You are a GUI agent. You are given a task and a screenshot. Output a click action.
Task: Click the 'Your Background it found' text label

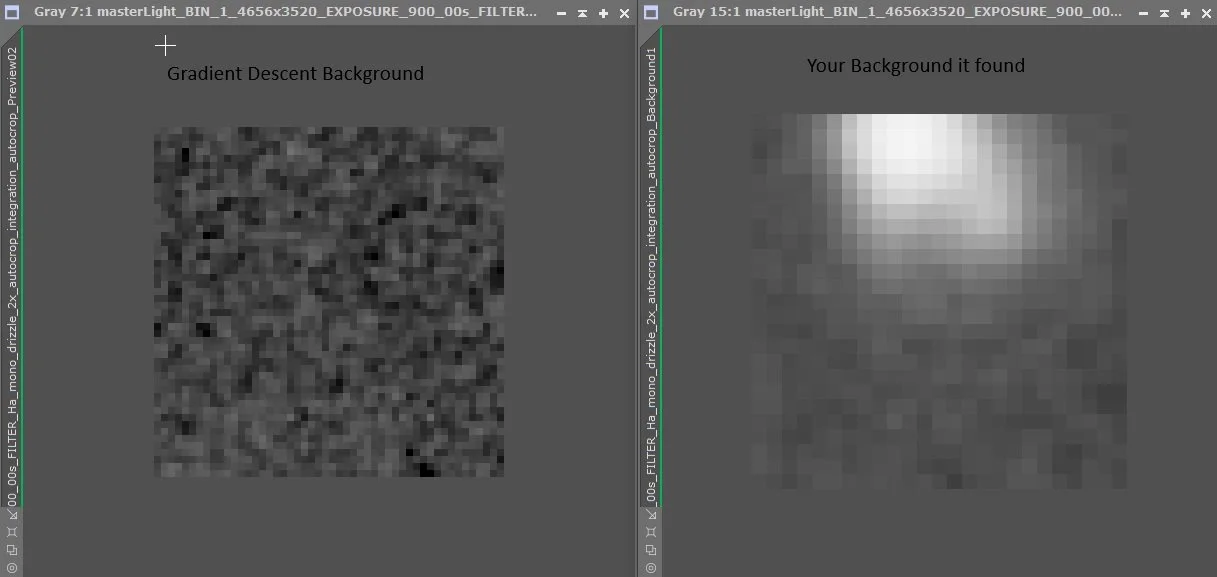click(x=916, y=66)
